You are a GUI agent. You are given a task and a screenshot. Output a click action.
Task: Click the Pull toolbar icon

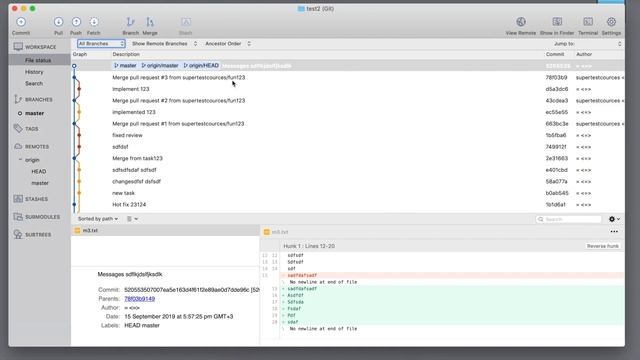pos(58,22)
